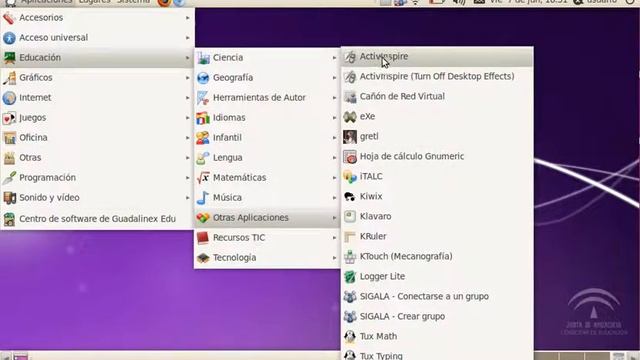Expand the Gráficos submenu arrow
This screenshot has width=640, height=360.
(188, 78)
